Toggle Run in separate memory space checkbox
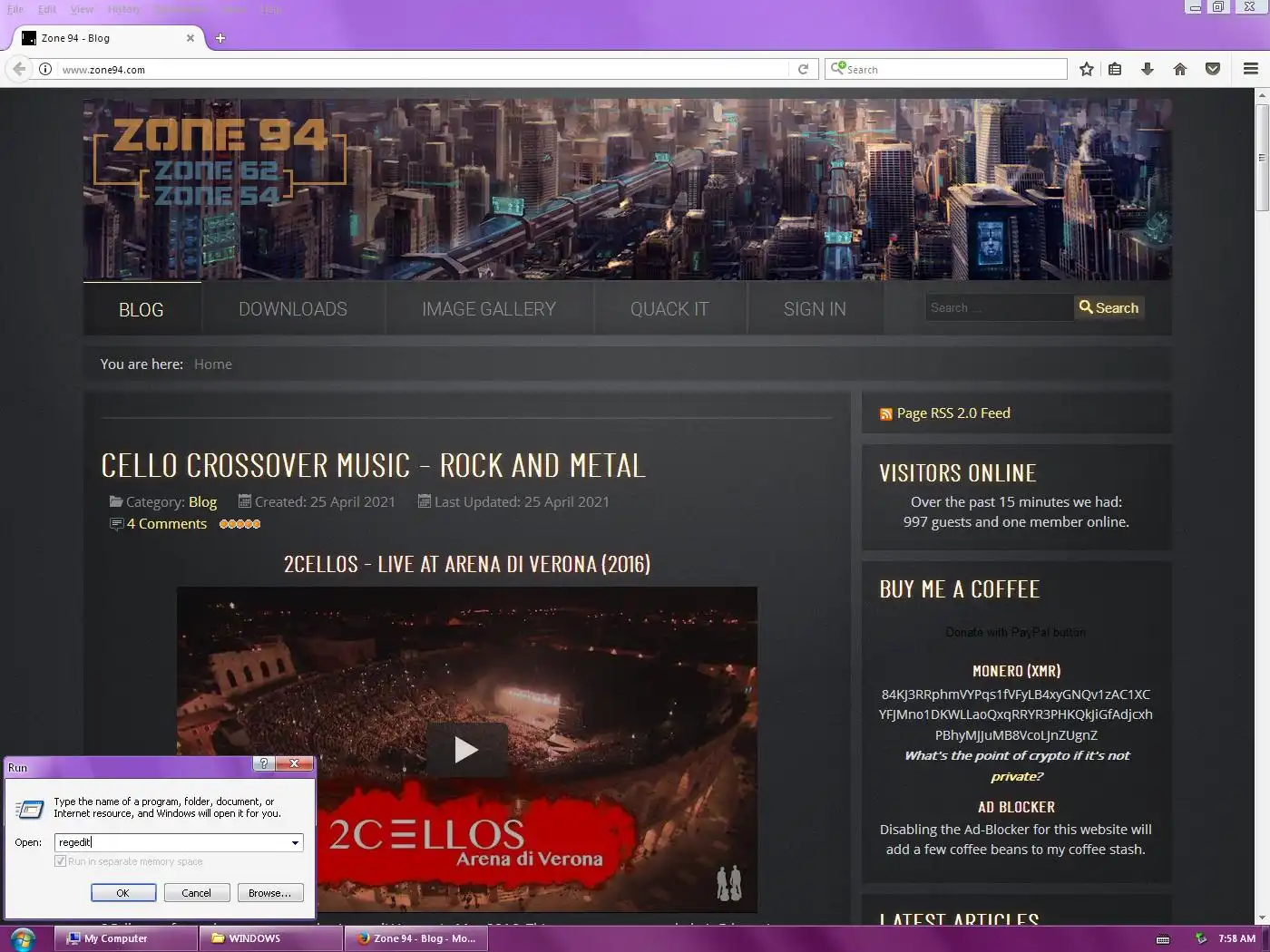Viewport: 1270px width, 952px height. point(61,861)
